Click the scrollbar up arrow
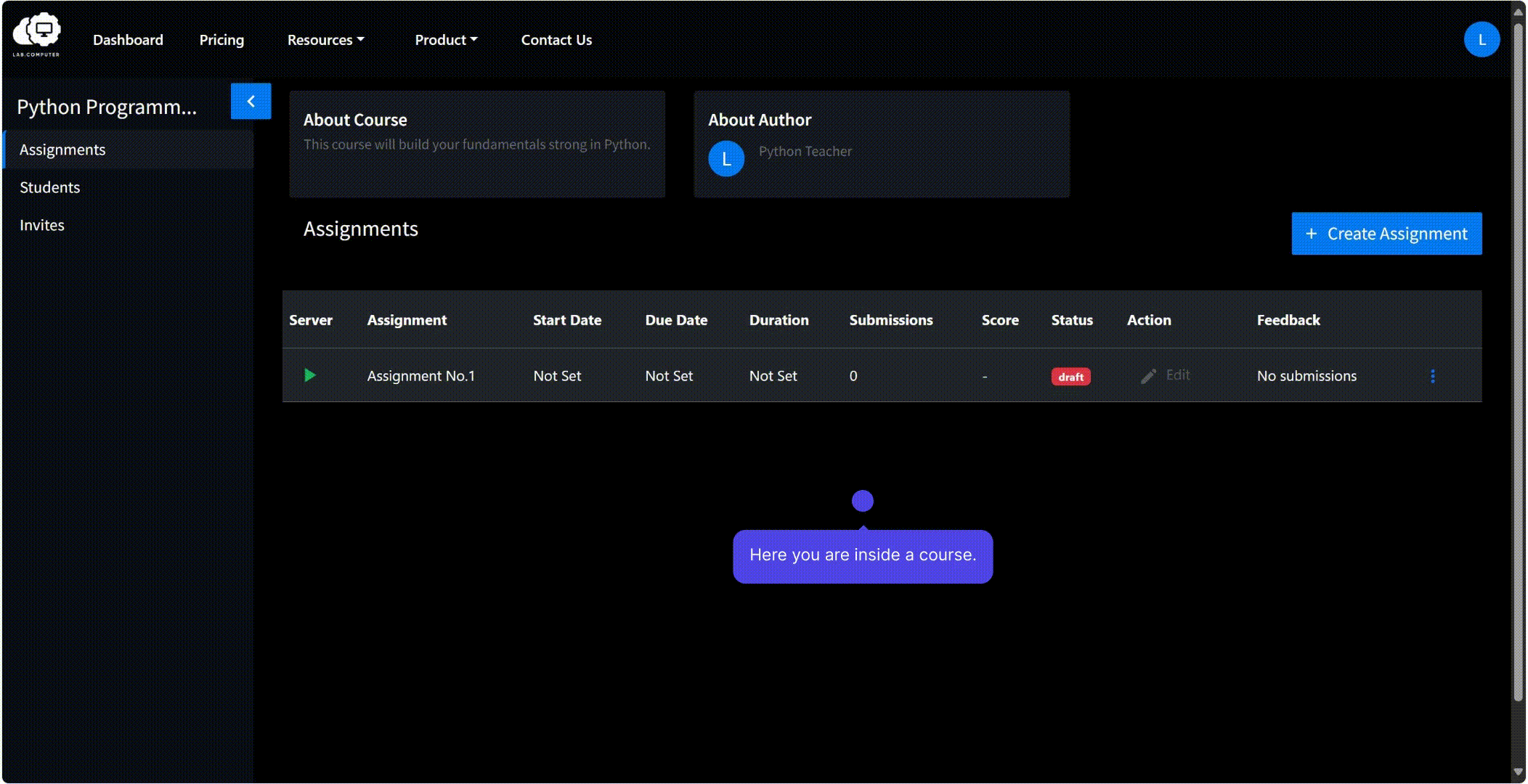This screenshot has height=784, width=1528. 1518,12
